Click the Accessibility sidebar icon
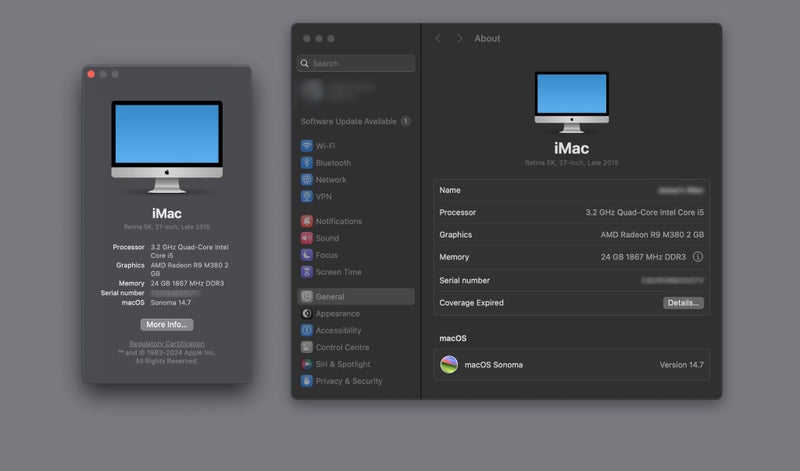 [307, 330]
